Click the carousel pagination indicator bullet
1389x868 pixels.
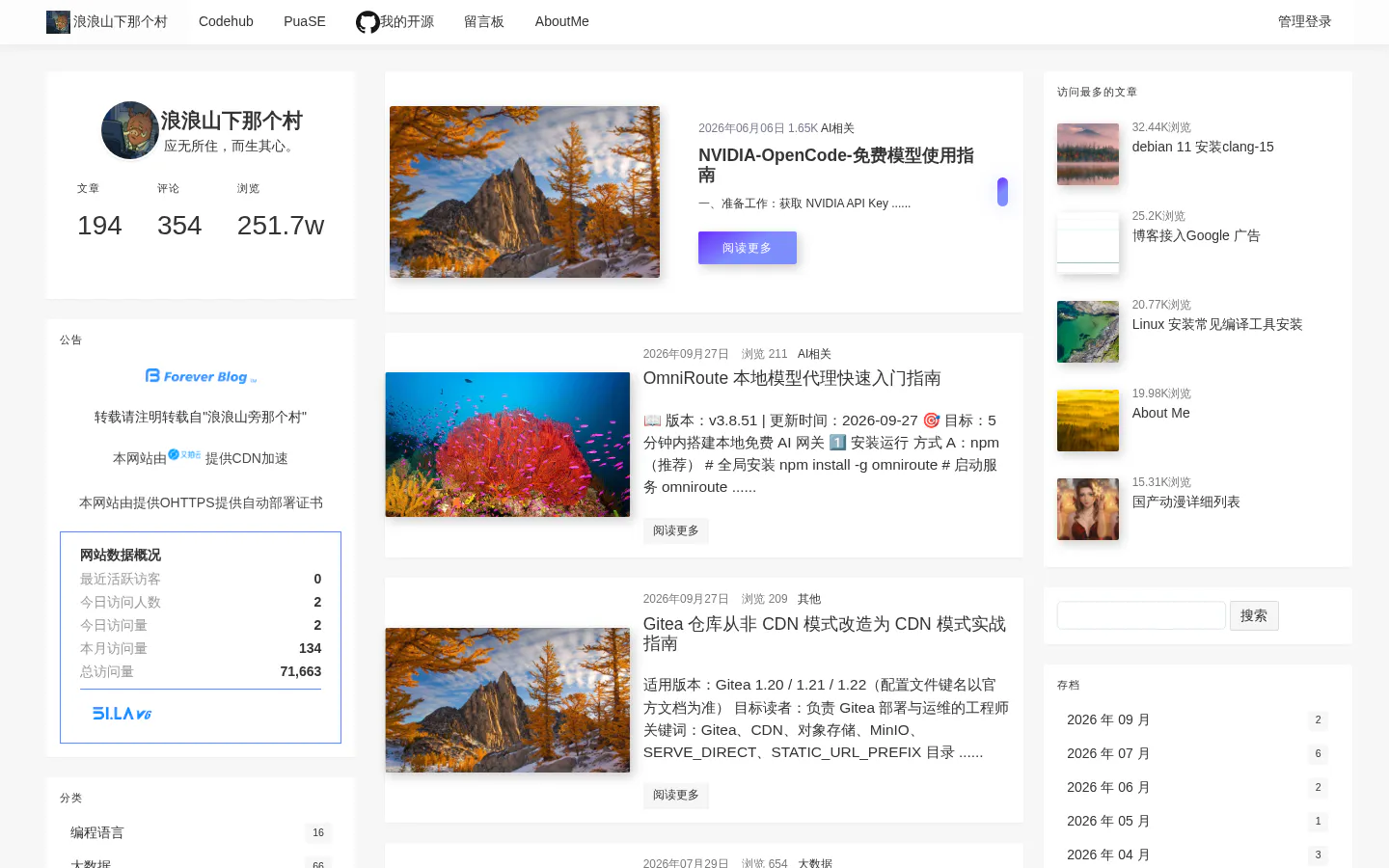pyautogui.click(x=1002, y=192)
